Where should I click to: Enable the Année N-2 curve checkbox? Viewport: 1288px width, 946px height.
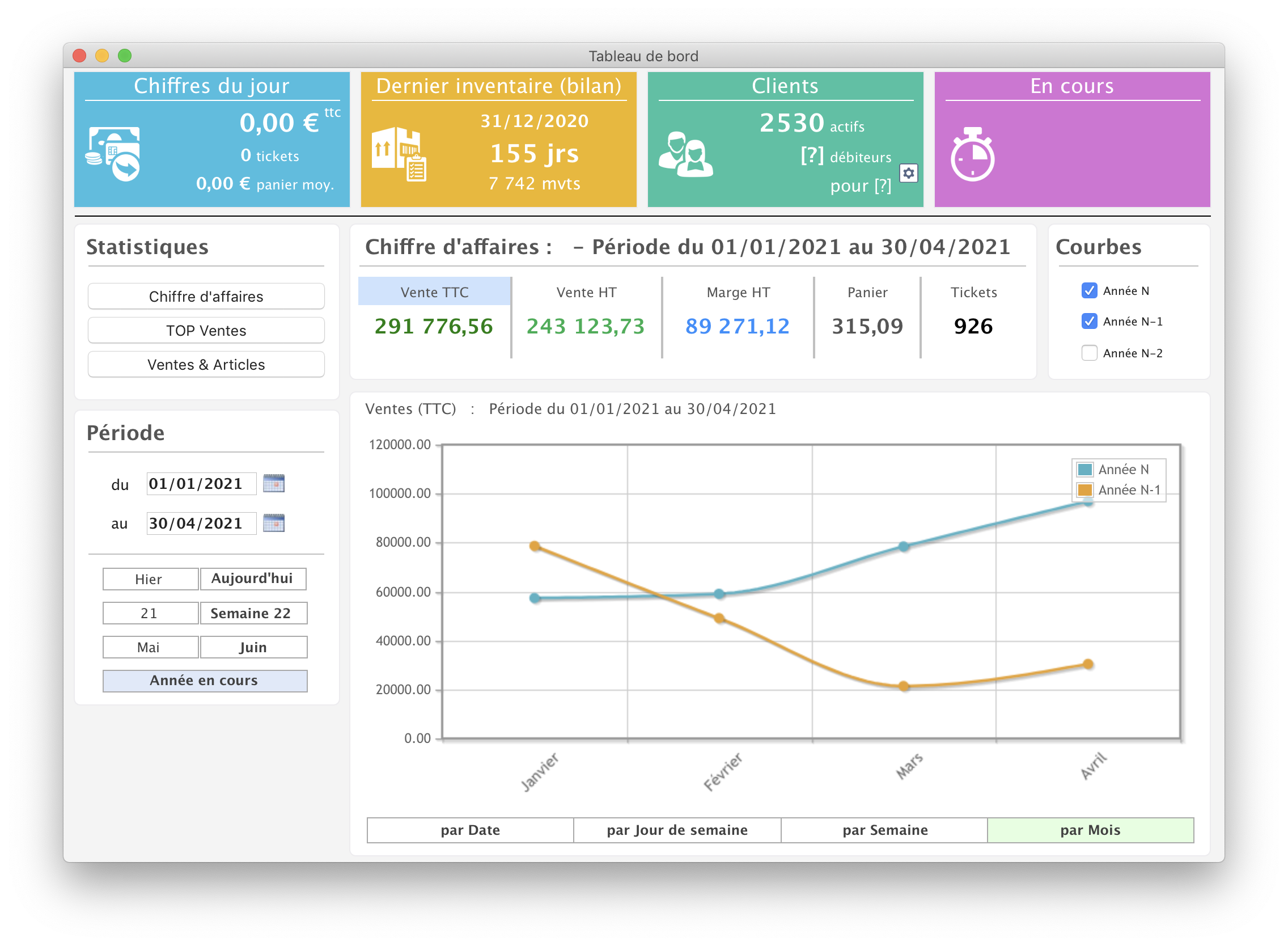(x=1089, y=353)
